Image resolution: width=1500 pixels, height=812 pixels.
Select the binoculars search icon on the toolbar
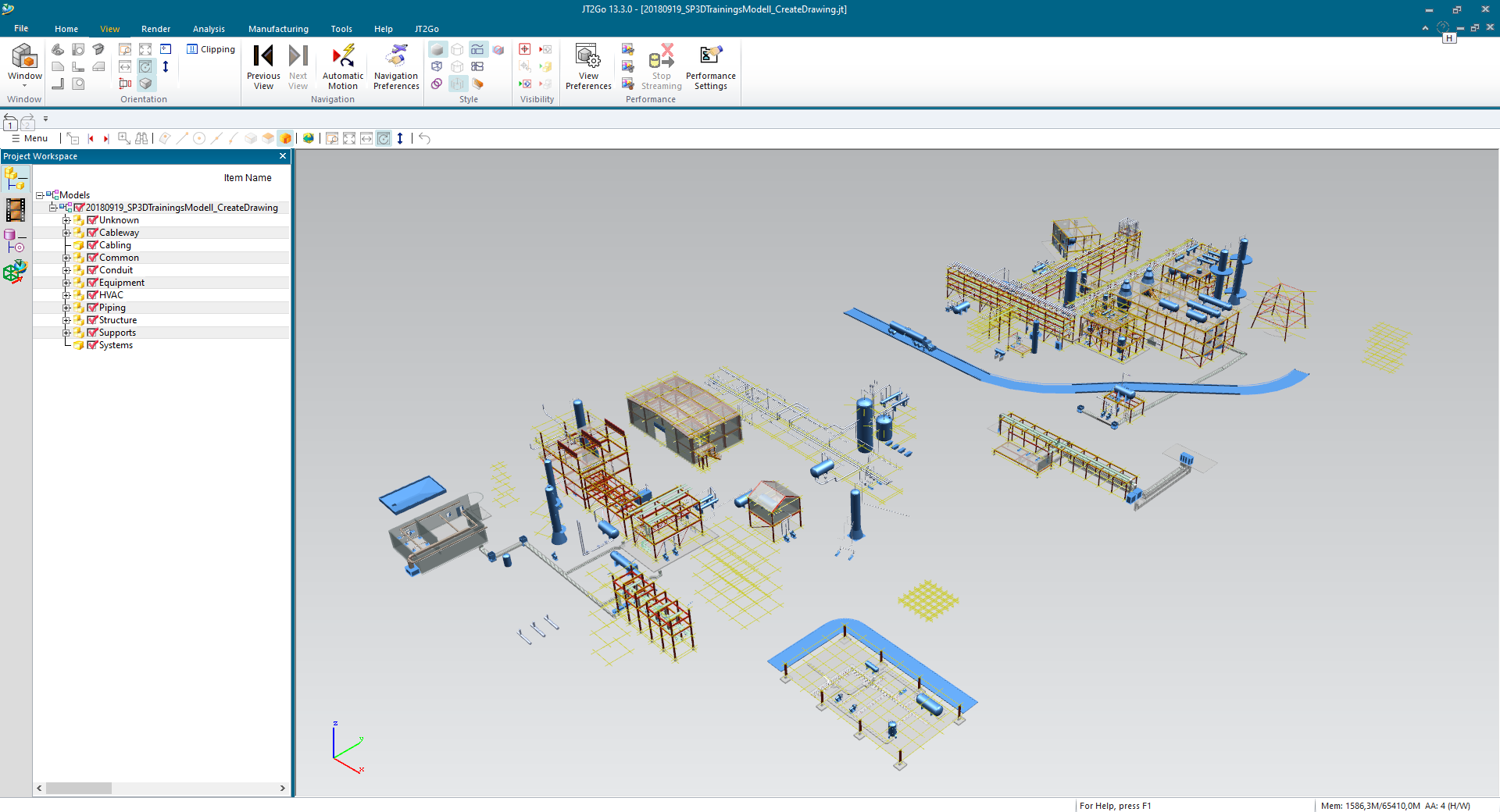point(142,138)
